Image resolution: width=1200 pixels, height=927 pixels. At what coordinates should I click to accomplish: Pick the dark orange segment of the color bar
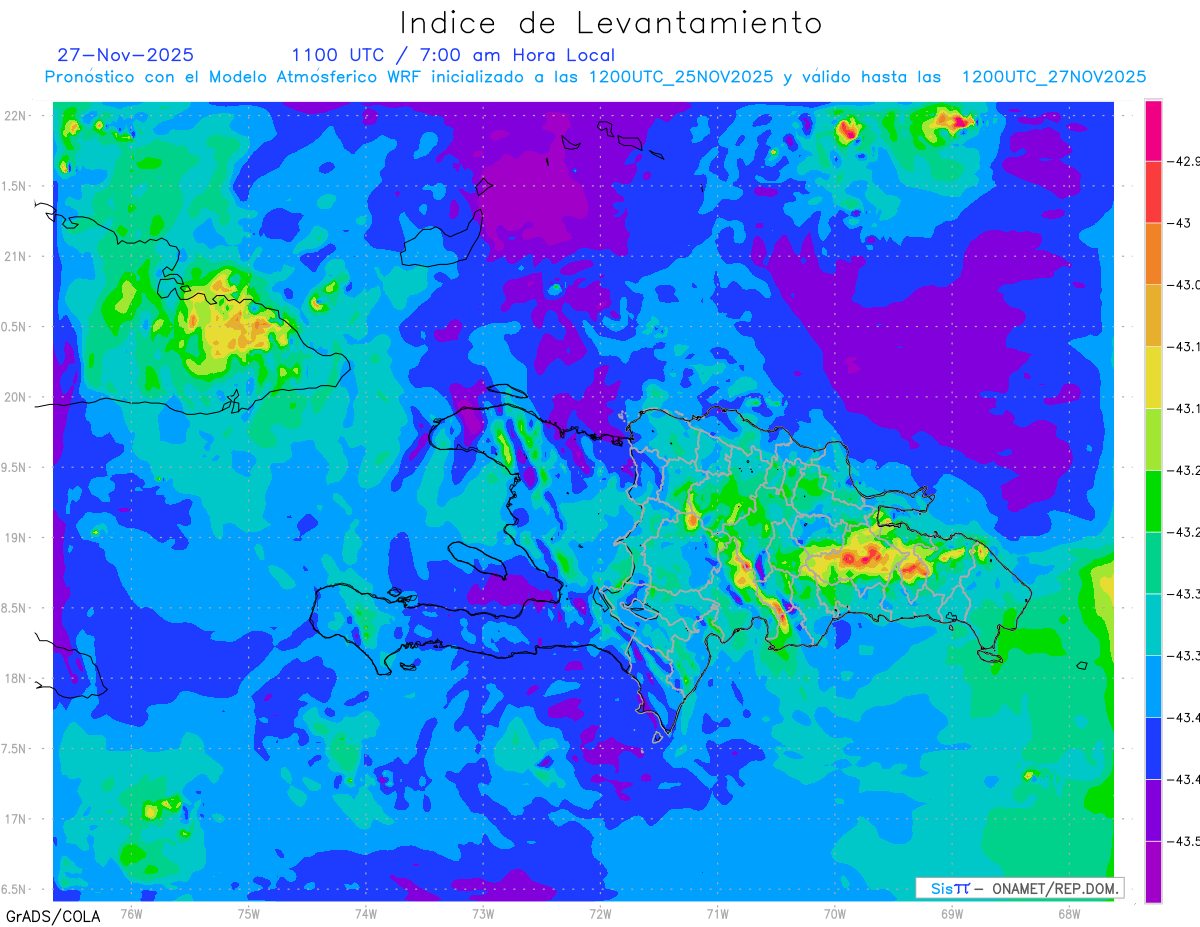1153,254
